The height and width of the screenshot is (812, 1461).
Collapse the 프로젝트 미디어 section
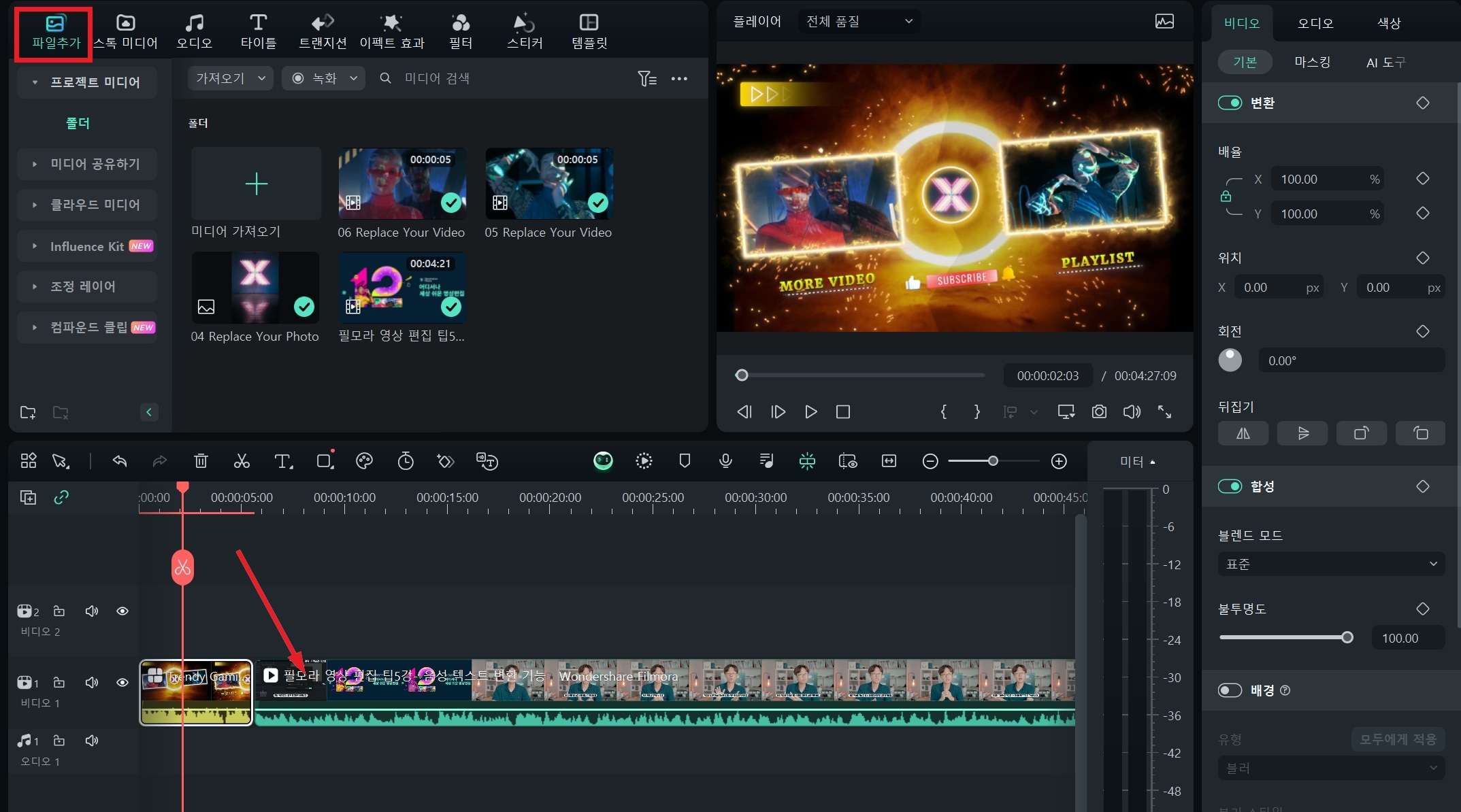tap(87, 82)
